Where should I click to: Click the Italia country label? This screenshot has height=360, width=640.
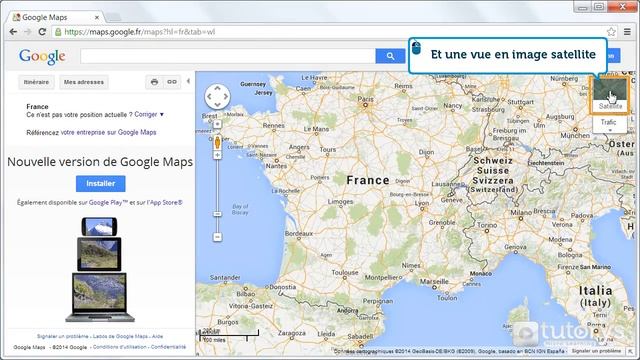pyautogui.click(x=596, y=291)
